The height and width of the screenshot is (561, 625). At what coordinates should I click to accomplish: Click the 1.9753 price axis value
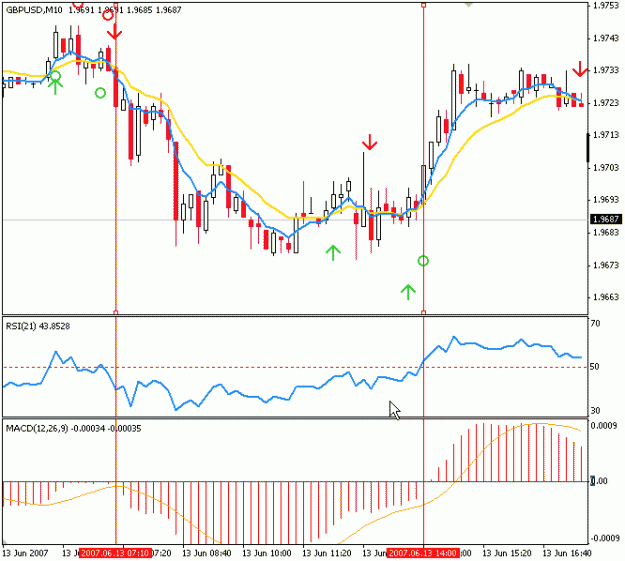[606, 6]
